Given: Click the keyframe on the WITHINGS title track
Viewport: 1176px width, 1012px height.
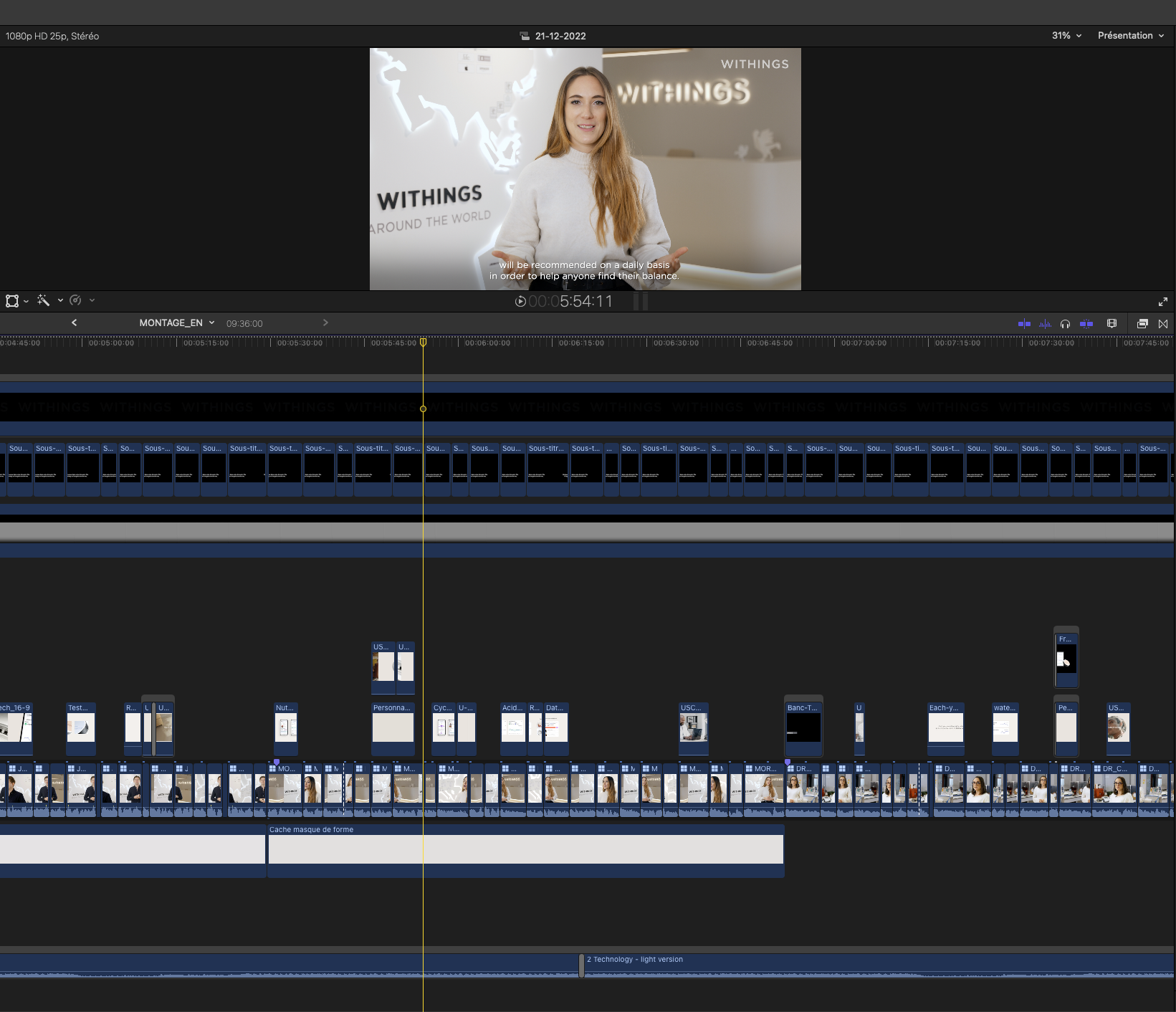Looking at the screenshot, I should [423, 409].
